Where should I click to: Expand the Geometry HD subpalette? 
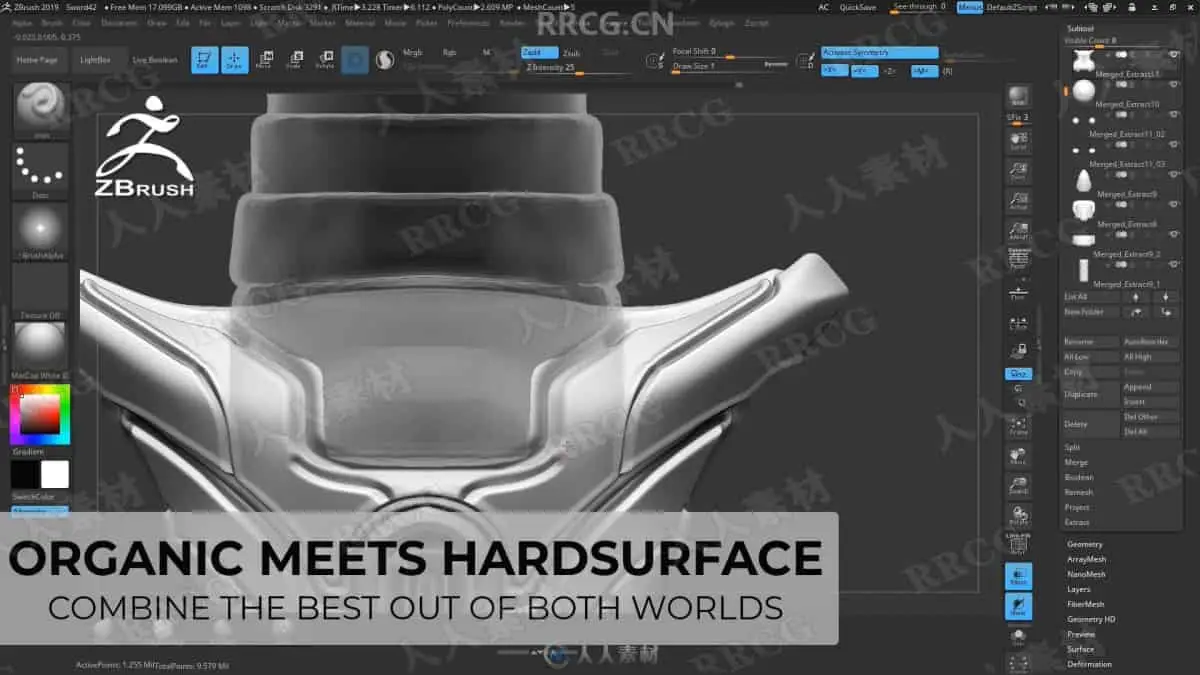[1090, 619]
